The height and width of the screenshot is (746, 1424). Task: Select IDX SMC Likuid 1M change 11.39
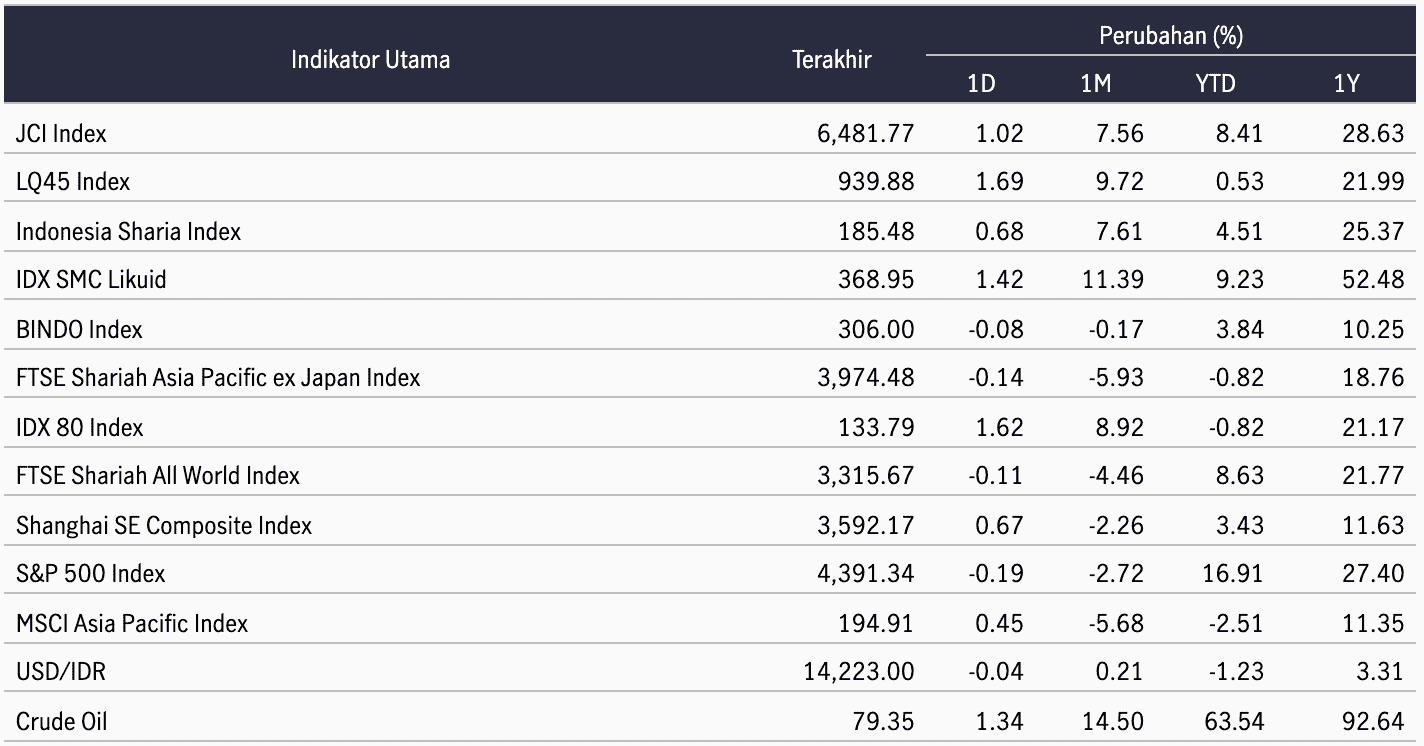pos(1113,280)
